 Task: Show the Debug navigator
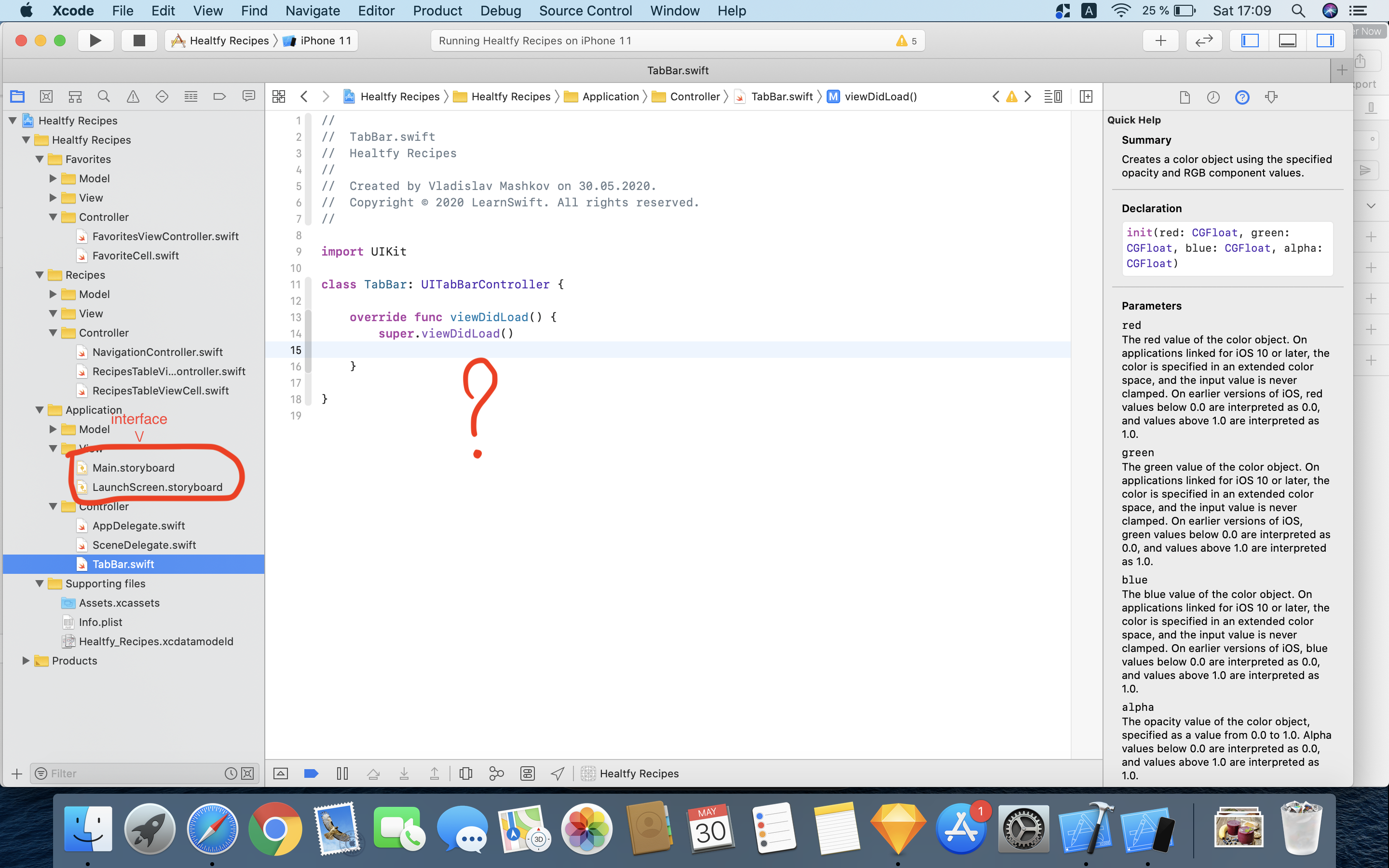[191, 96]
